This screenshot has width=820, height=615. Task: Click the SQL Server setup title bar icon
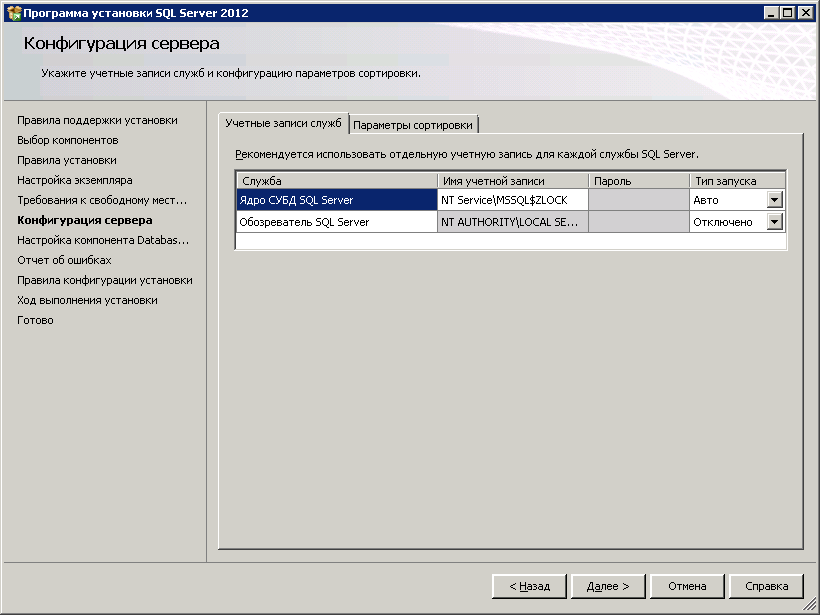13,13
